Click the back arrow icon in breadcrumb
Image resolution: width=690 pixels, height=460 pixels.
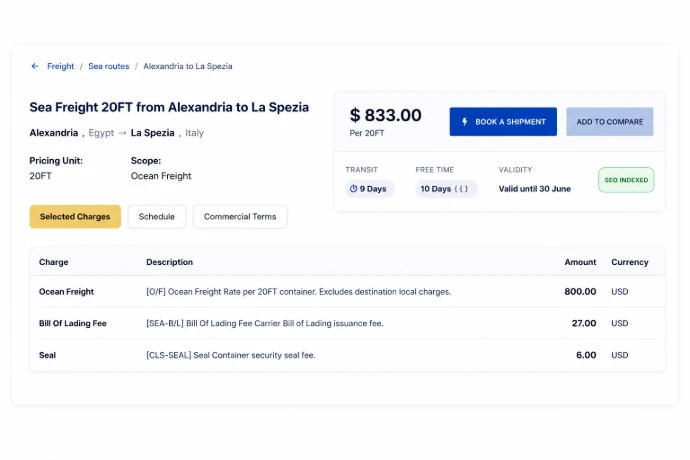click(x=35, y=66)
